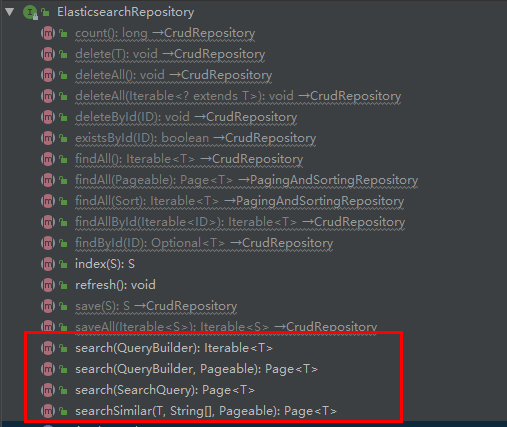Click method icon beside index(S): S
Viewport: 507px width, 427px height.
tap(48, 264)
